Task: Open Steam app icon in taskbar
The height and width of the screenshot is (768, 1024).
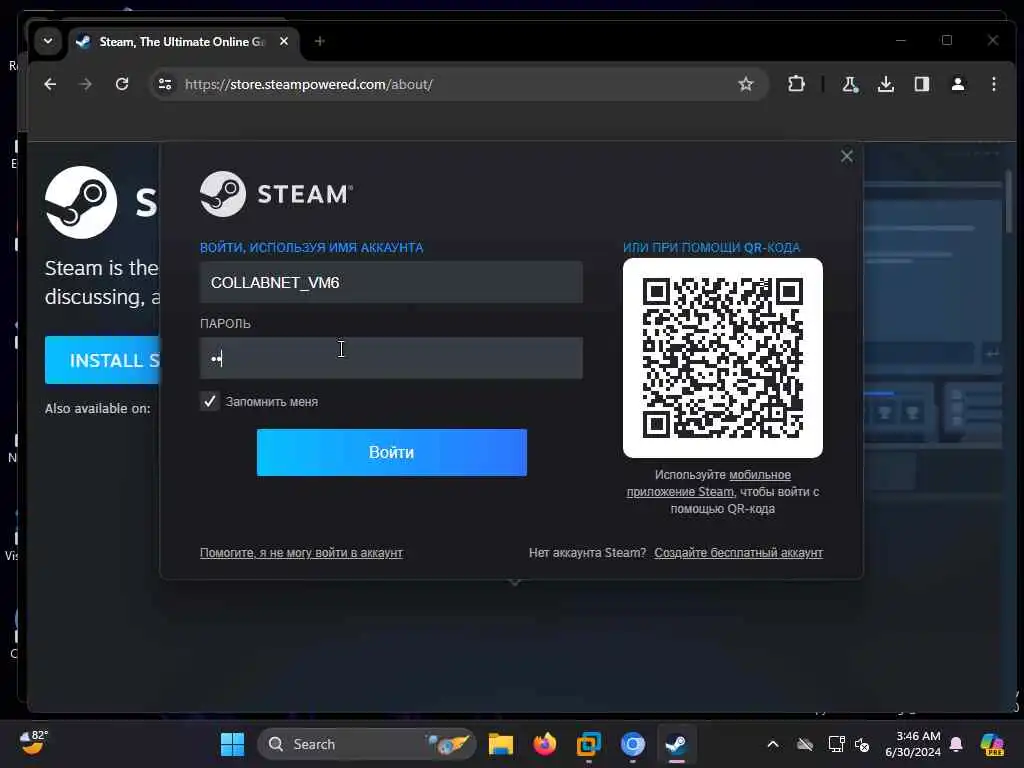Action: point(676,744)
